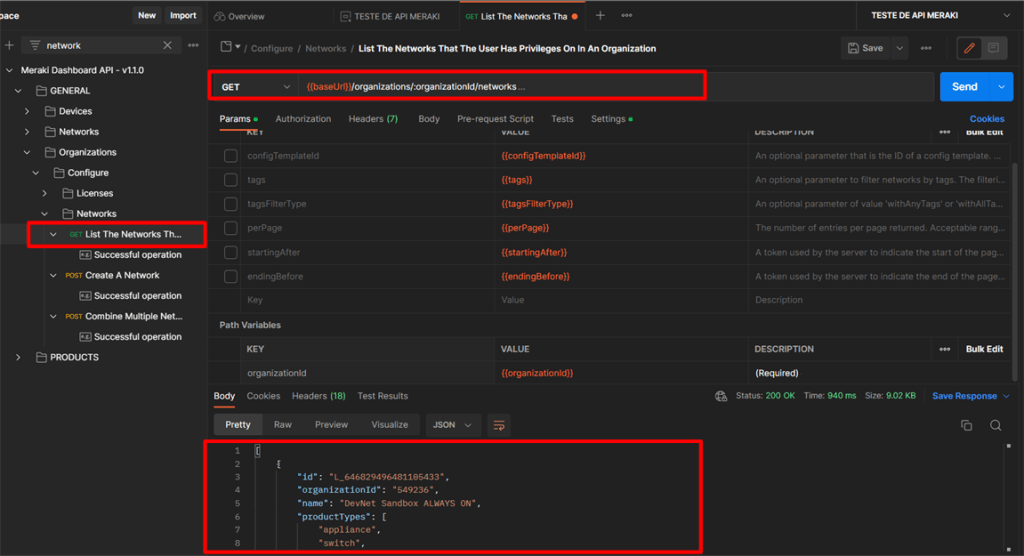Open search in response body
1024x556 pixels.
[996, 425]
